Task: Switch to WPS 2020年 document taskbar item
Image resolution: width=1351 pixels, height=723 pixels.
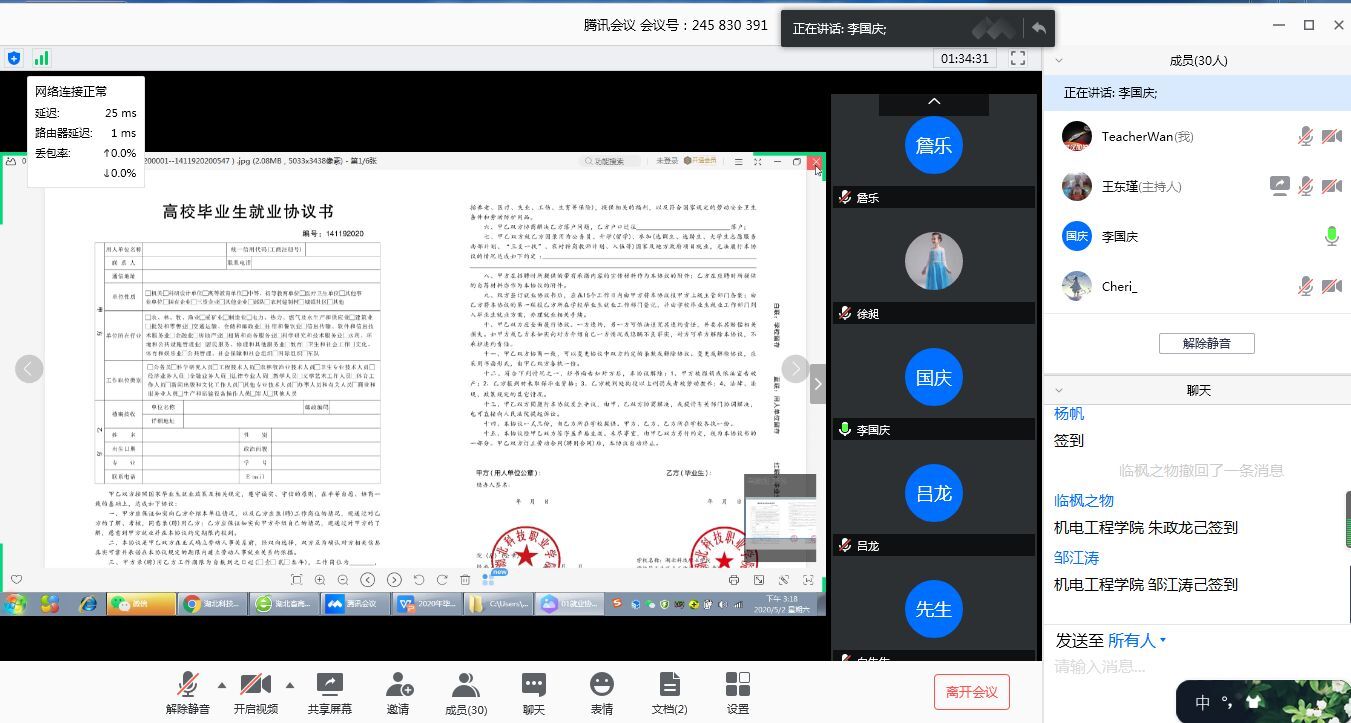Action: click(428, 604)
